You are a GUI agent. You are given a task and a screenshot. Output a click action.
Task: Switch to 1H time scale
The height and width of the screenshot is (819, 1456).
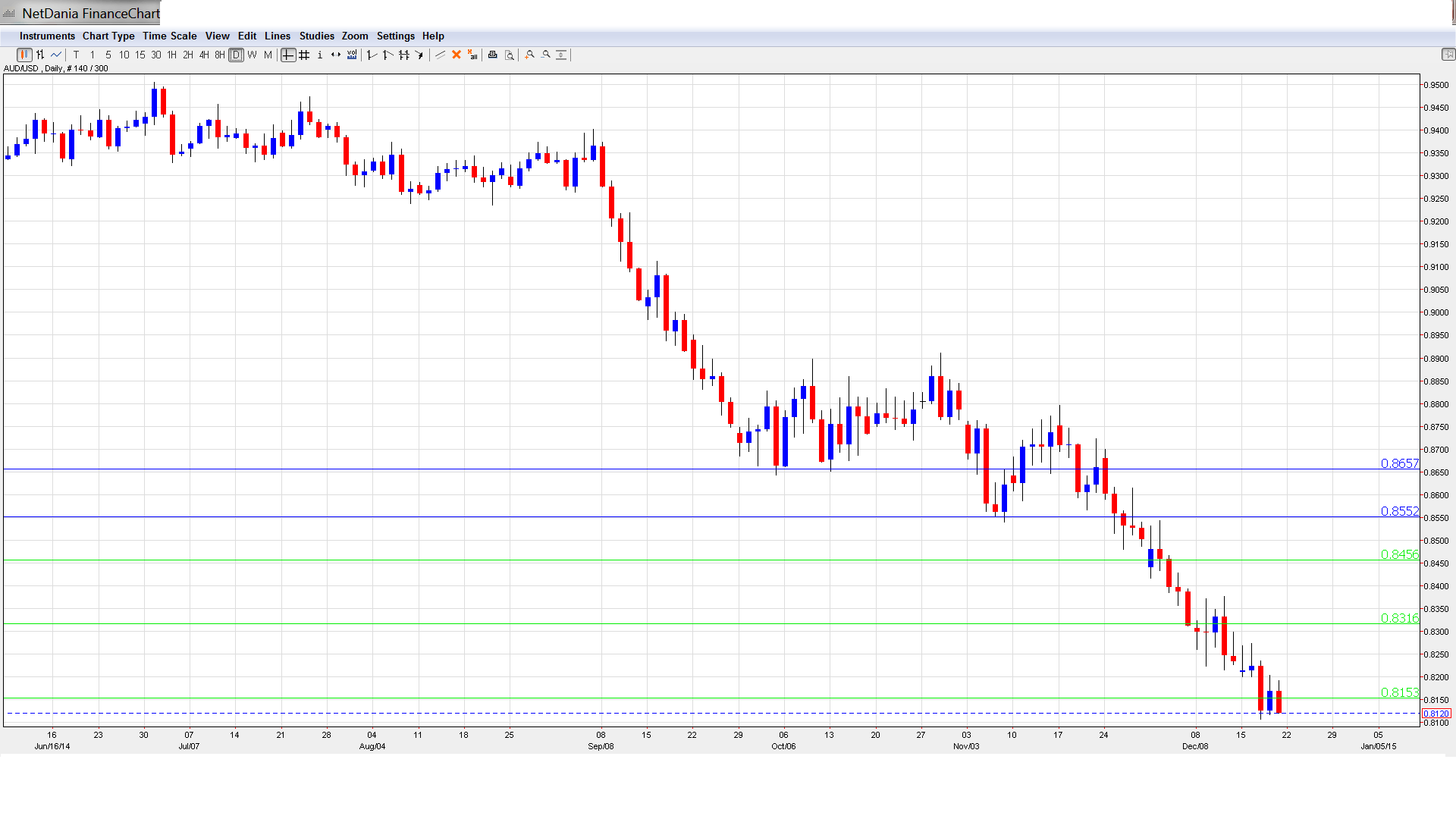(172, 55)
